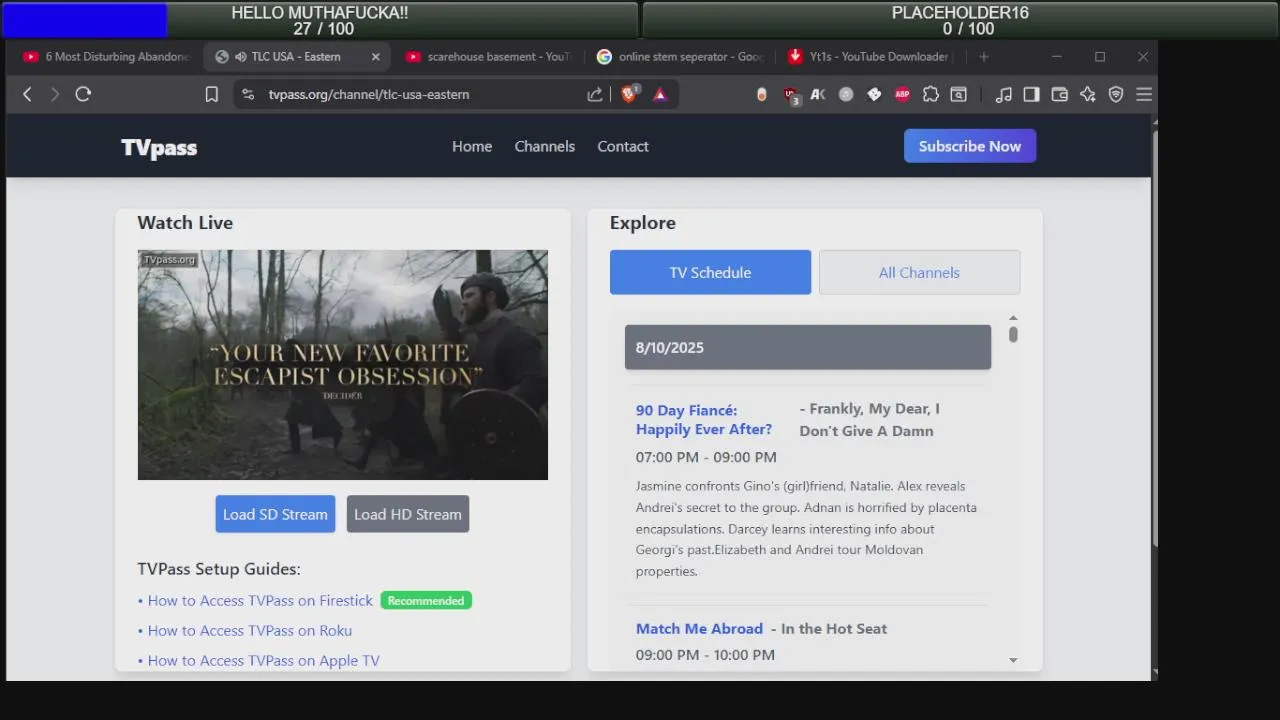
Task: Click the AK extension icon
Action: click(x=818, y=94)
